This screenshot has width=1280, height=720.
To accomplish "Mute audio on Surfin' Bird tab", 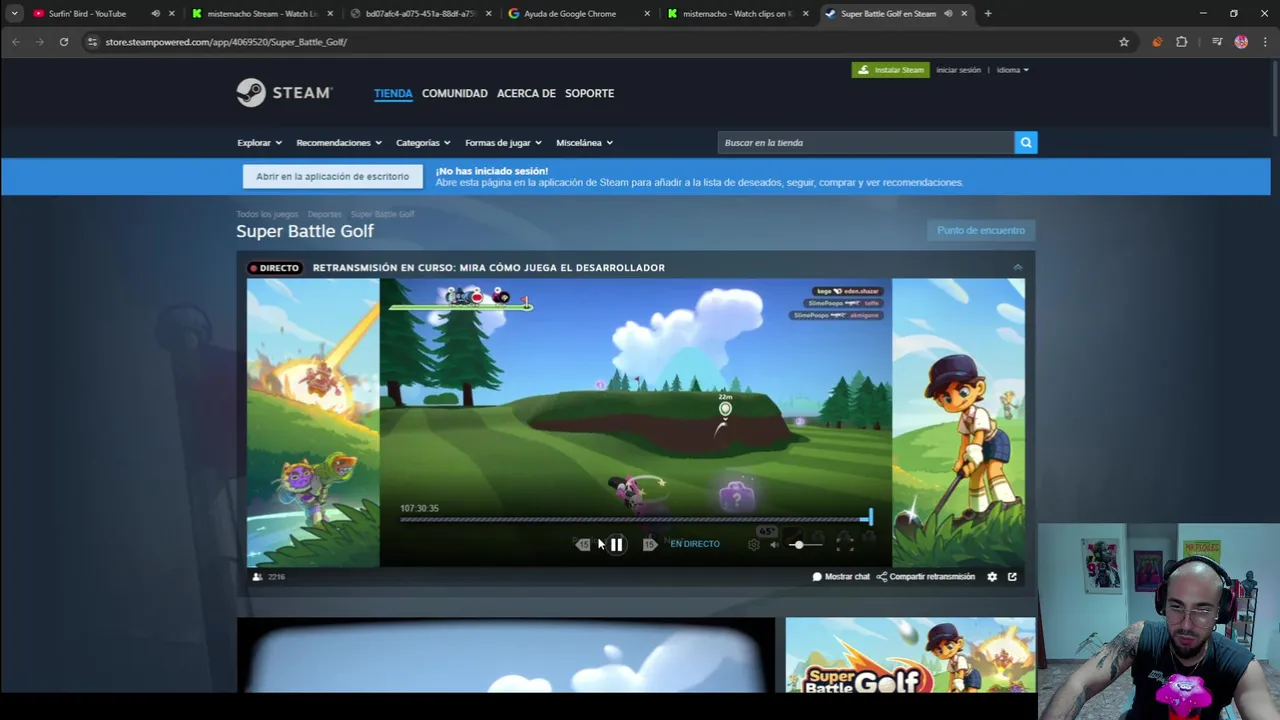I will [155, 14].
